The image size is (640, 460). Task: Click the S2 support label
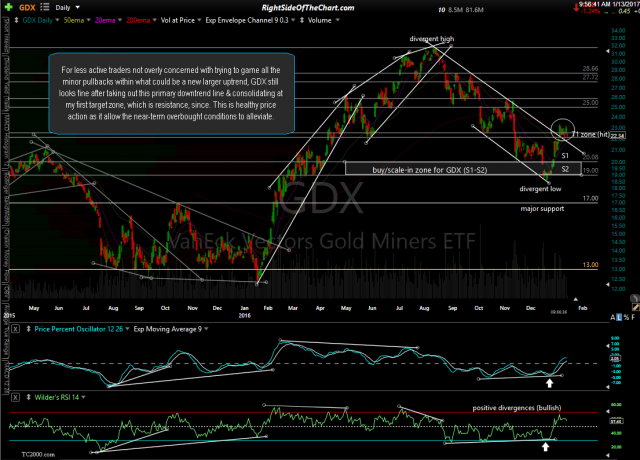565,169
